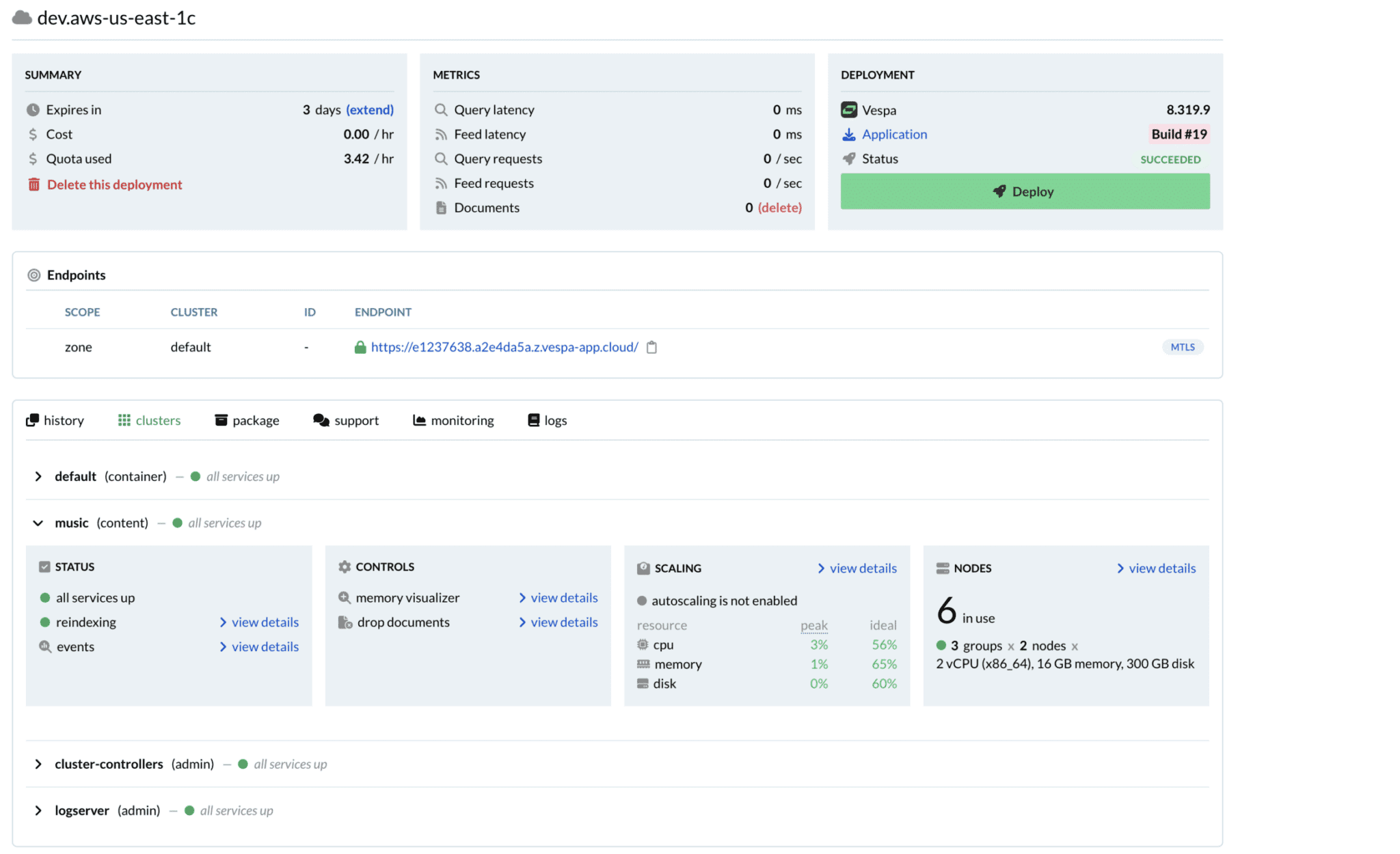Click the SCOPE column header

pyautogui.click(x=82, y=312)
